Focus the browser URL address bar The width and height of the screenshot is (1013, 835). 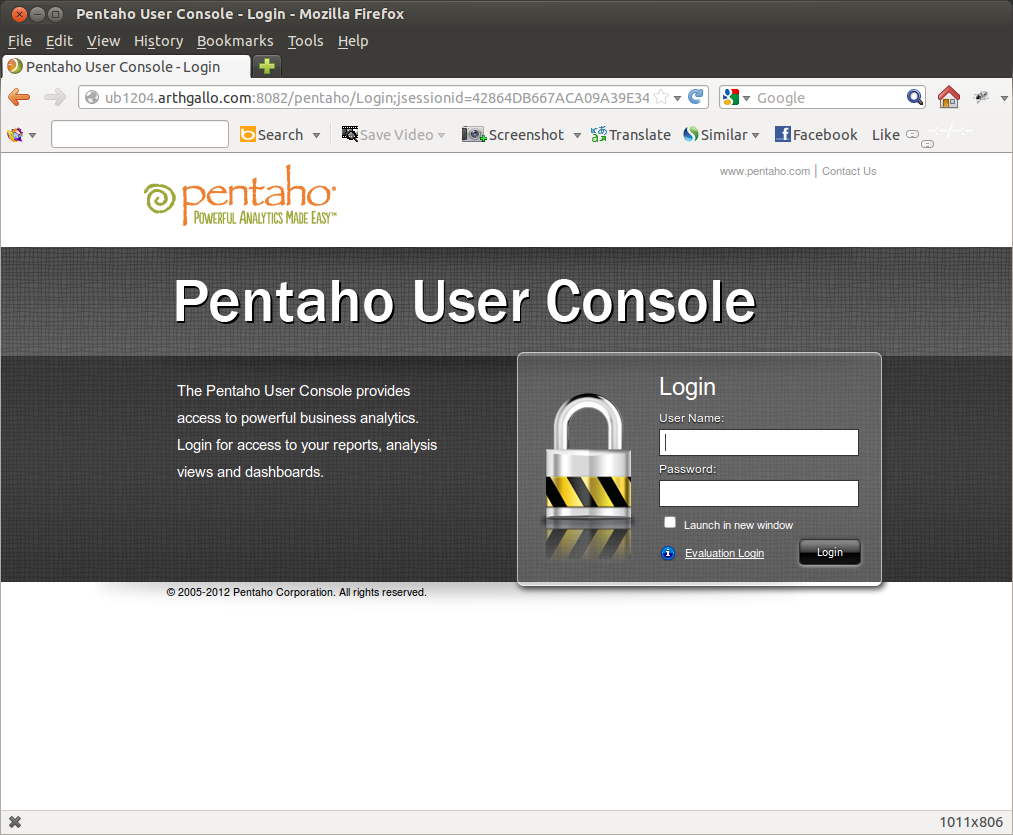tap(377, 98)
